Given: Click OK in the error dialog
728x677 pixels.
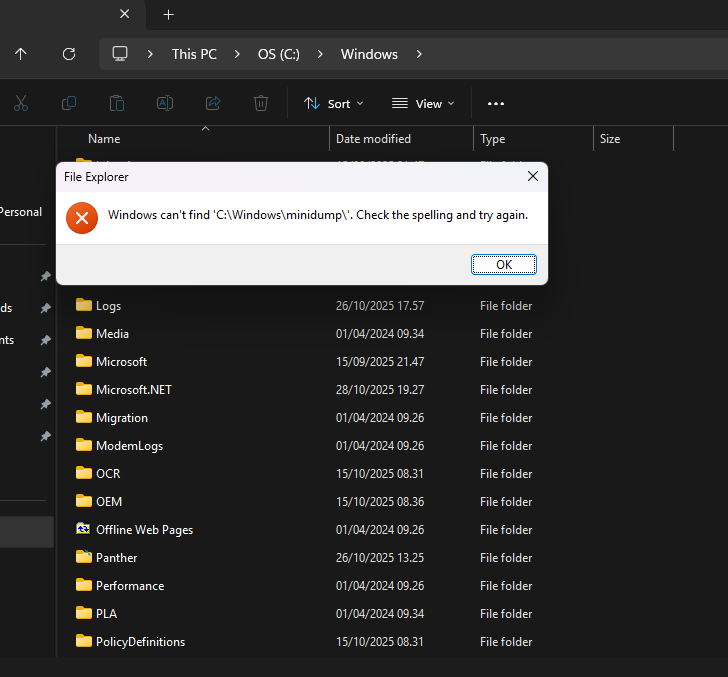Looking at the screenshot, I should point(503,264).
